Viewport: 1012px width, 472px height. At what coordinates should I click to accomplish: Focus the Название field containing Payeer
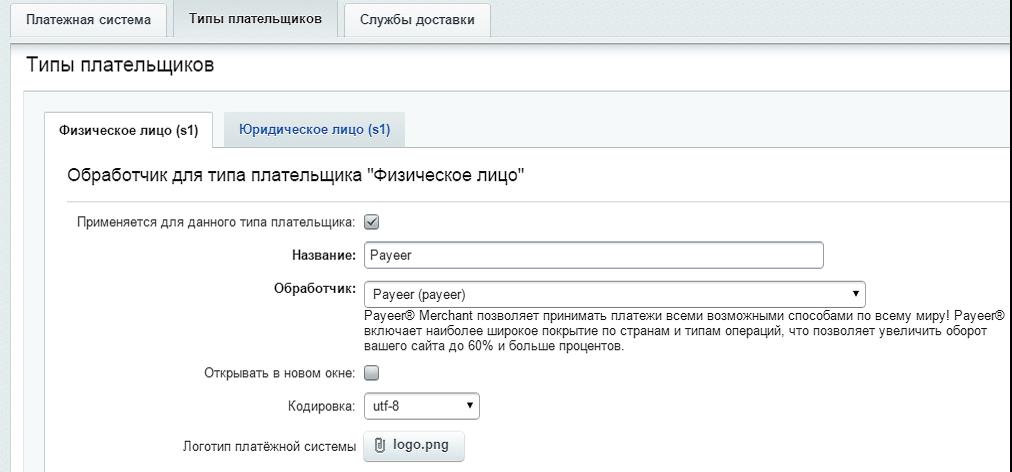click(593, 255)
